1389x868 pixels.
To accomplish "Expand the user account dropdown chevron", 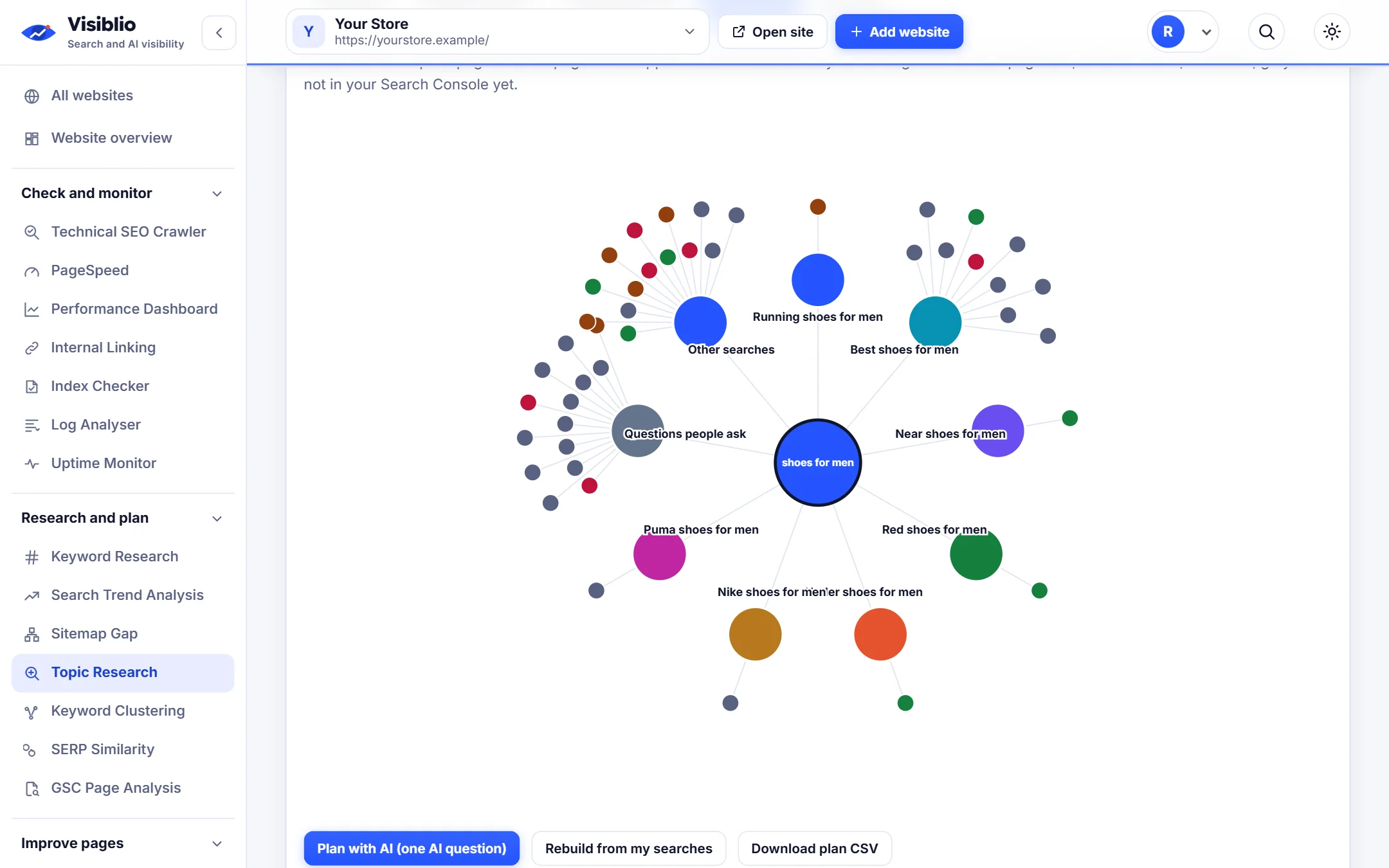I will pyautogui.click(x=1206, y=32).
